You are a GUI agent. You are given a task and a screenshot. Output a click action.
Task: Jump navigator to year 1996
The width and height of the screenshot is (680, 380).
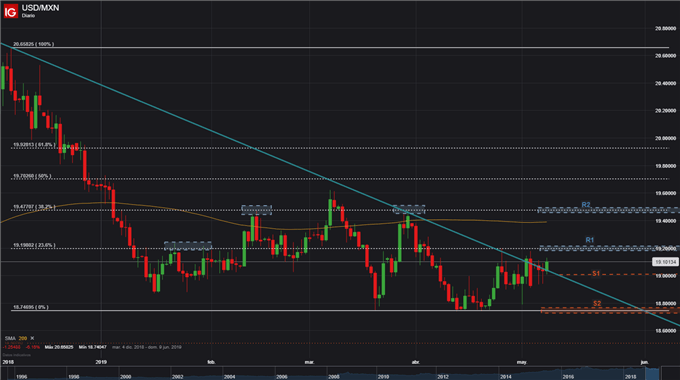[21, 377]
